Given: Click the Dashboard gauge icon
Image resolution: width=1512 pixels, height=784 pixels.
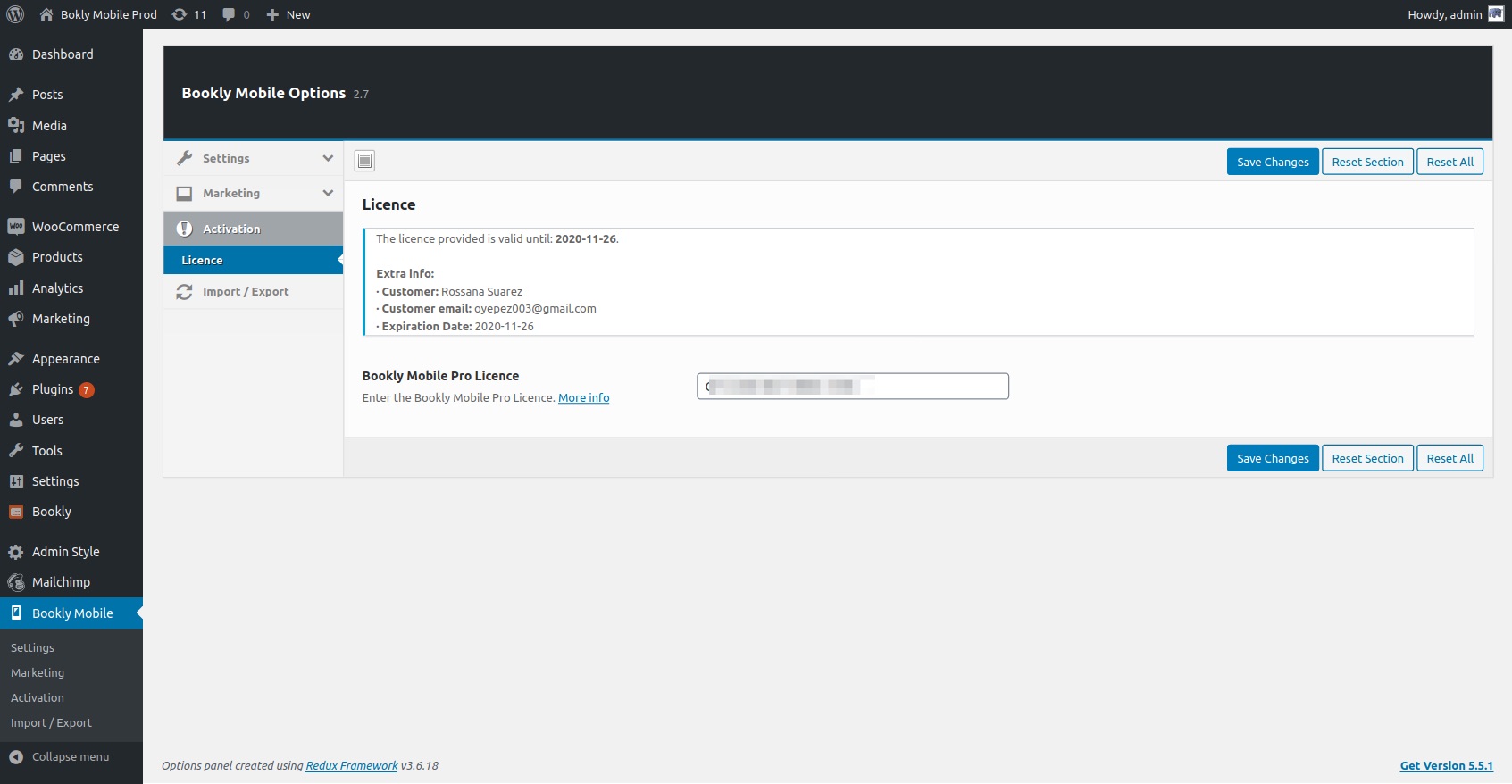Looking at the screenshot, I should point(16,54).
